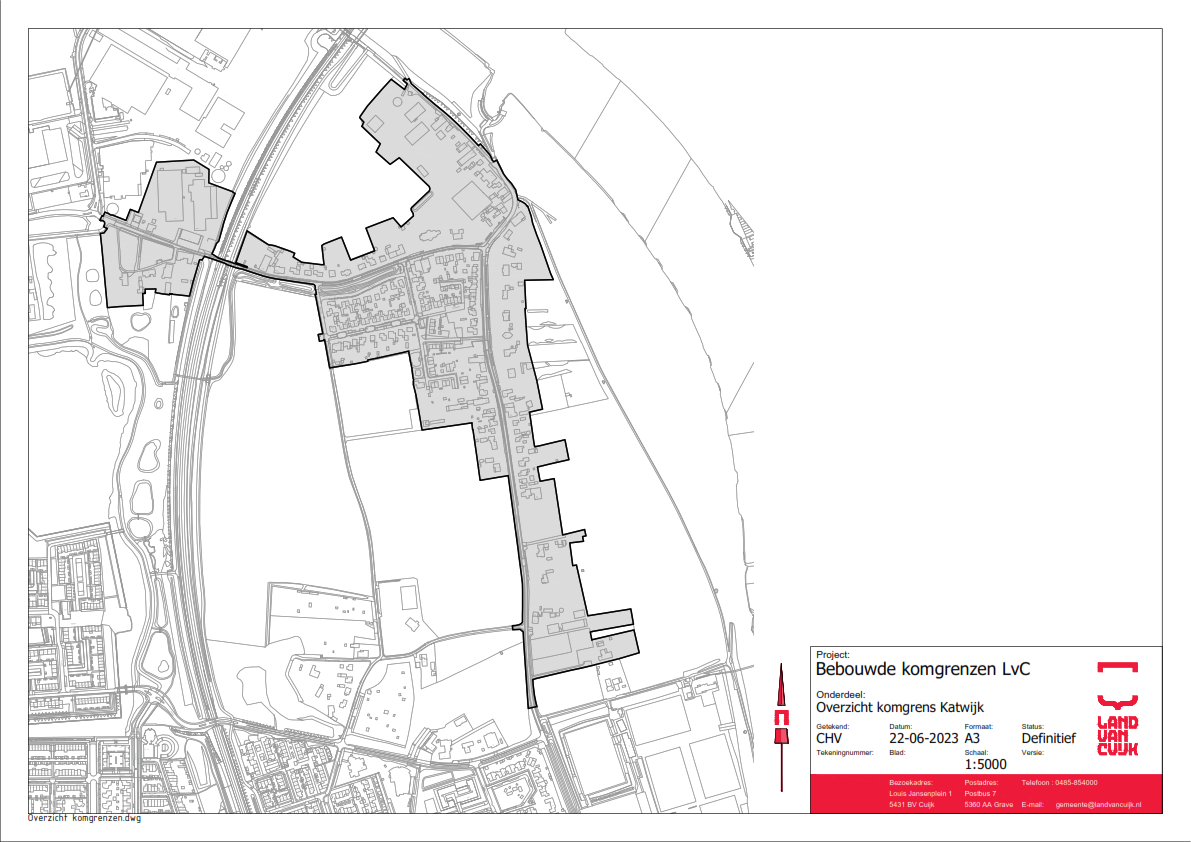Viewport: 1191px width, 842px height.
Task: Click the Postbus 7 postal address
Action: click(981, 793)
